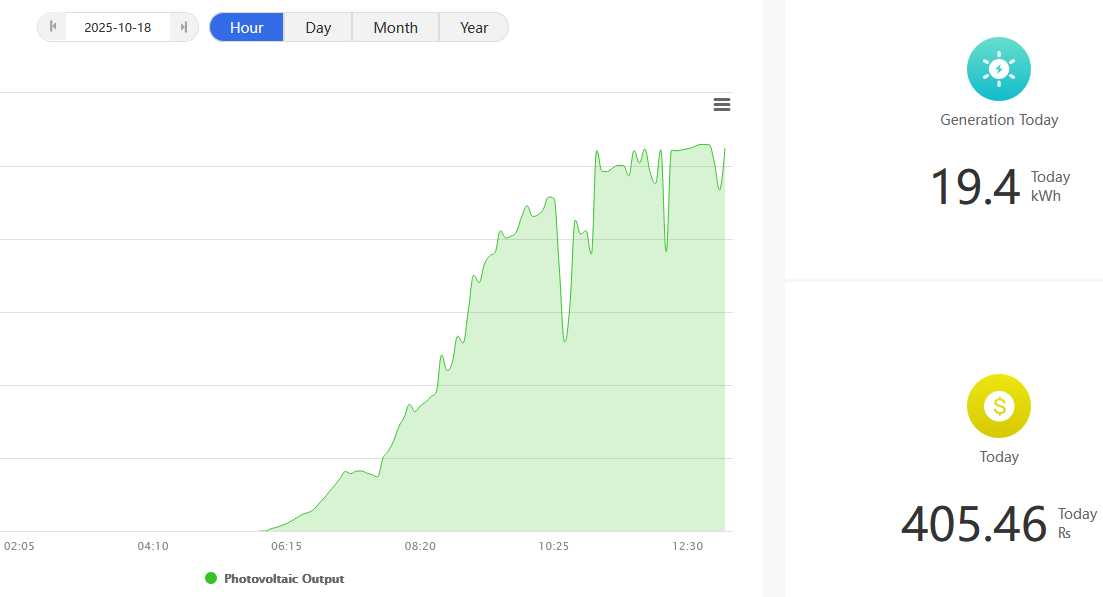Click the 405.46 income value
Viewport: 1103px width, 597px height.
(974, 524)
